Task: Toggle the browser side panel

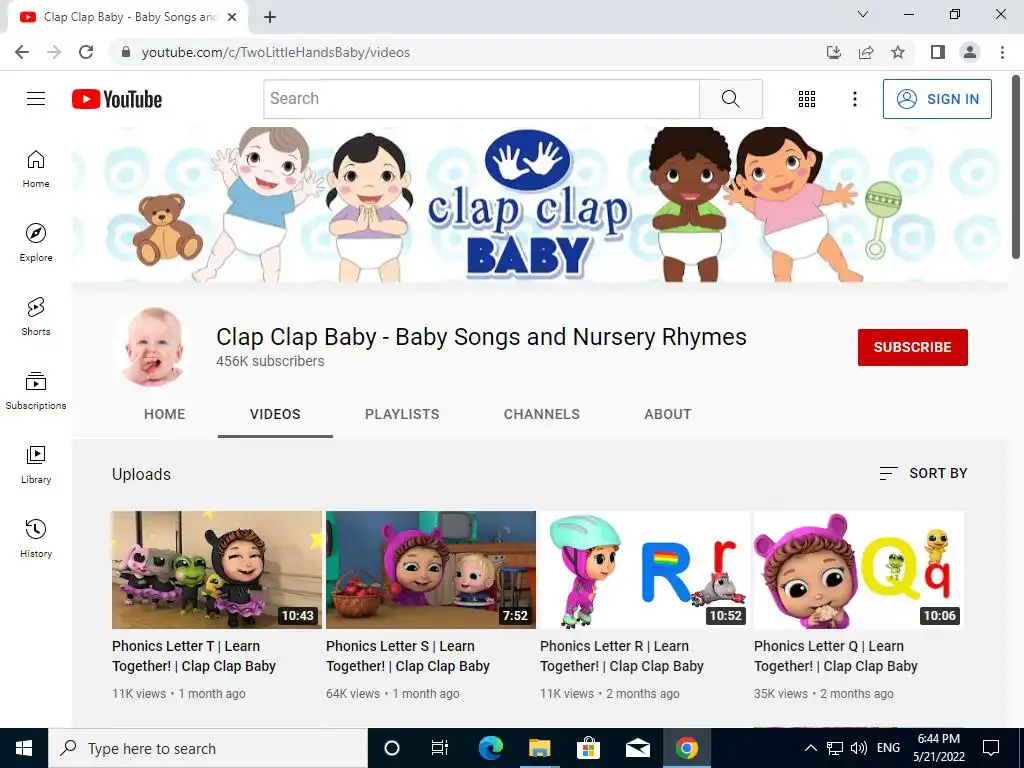Action: click(x=938, y=52)
